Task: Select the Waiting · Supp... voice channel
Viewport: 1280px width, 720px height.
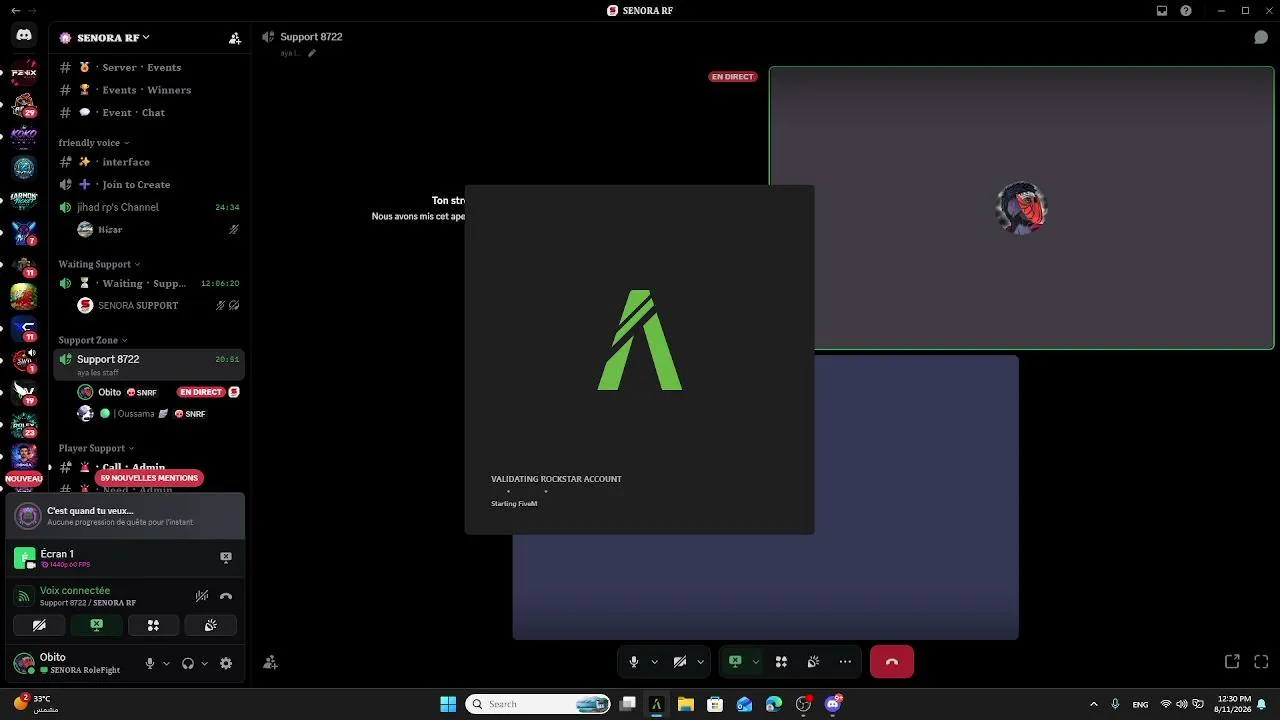Action: pos(149,283)
